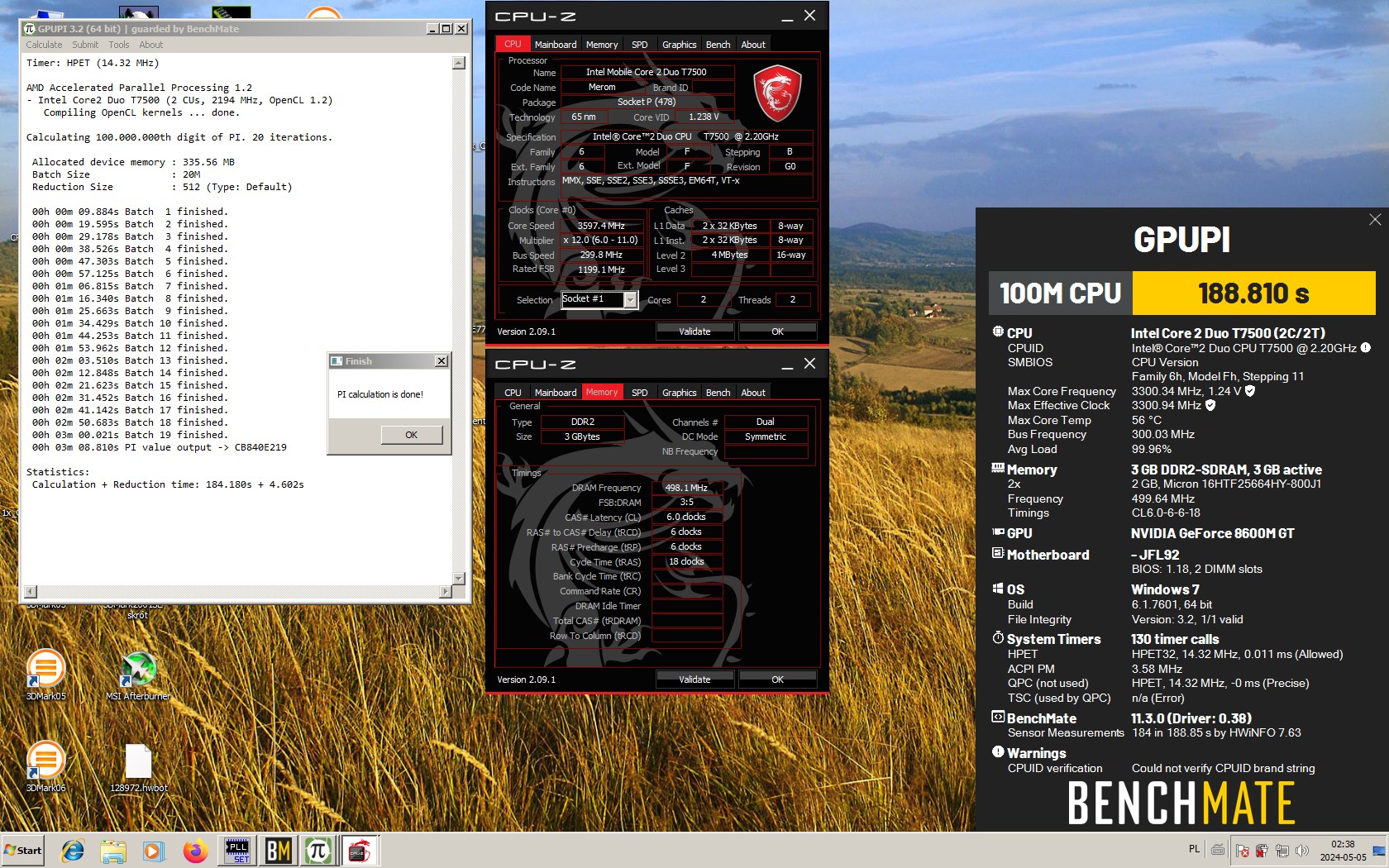The height and width of the screenshot is (868, 1389).
Task: Click the 188.810 s result score
Action: (x=1253, y=293)
